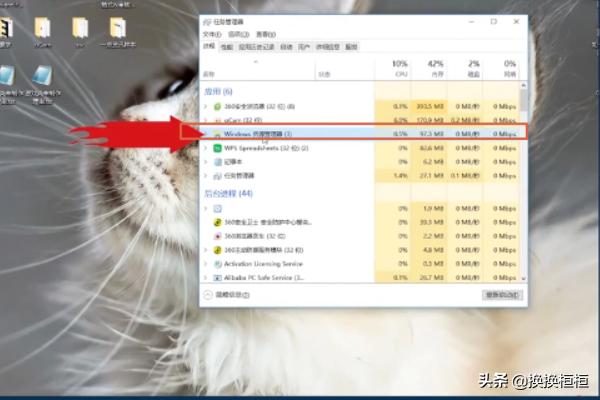Switch to the Details (详细信息) tab
Viewport: 600px width, 400px height.
pos(328,47)
